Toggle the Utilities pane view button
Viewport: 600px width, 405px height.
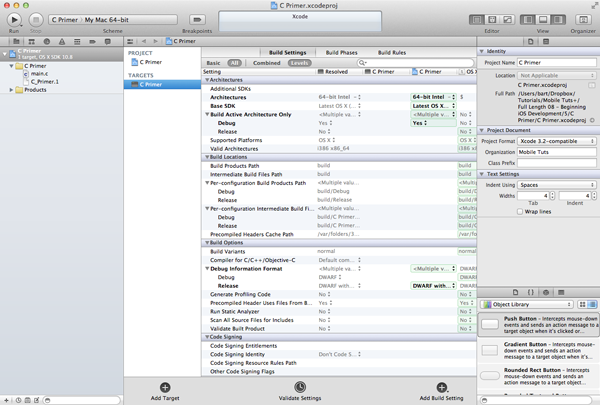558,20
